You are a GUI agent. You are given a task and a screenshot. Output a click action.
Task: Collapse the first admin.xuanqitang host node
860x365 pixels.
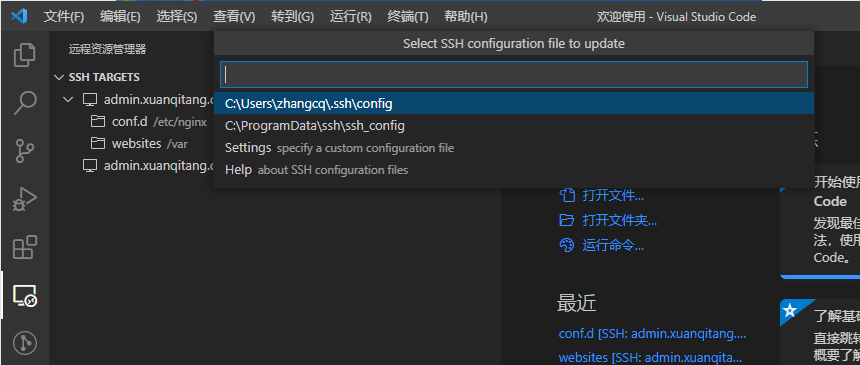point(68,100)
